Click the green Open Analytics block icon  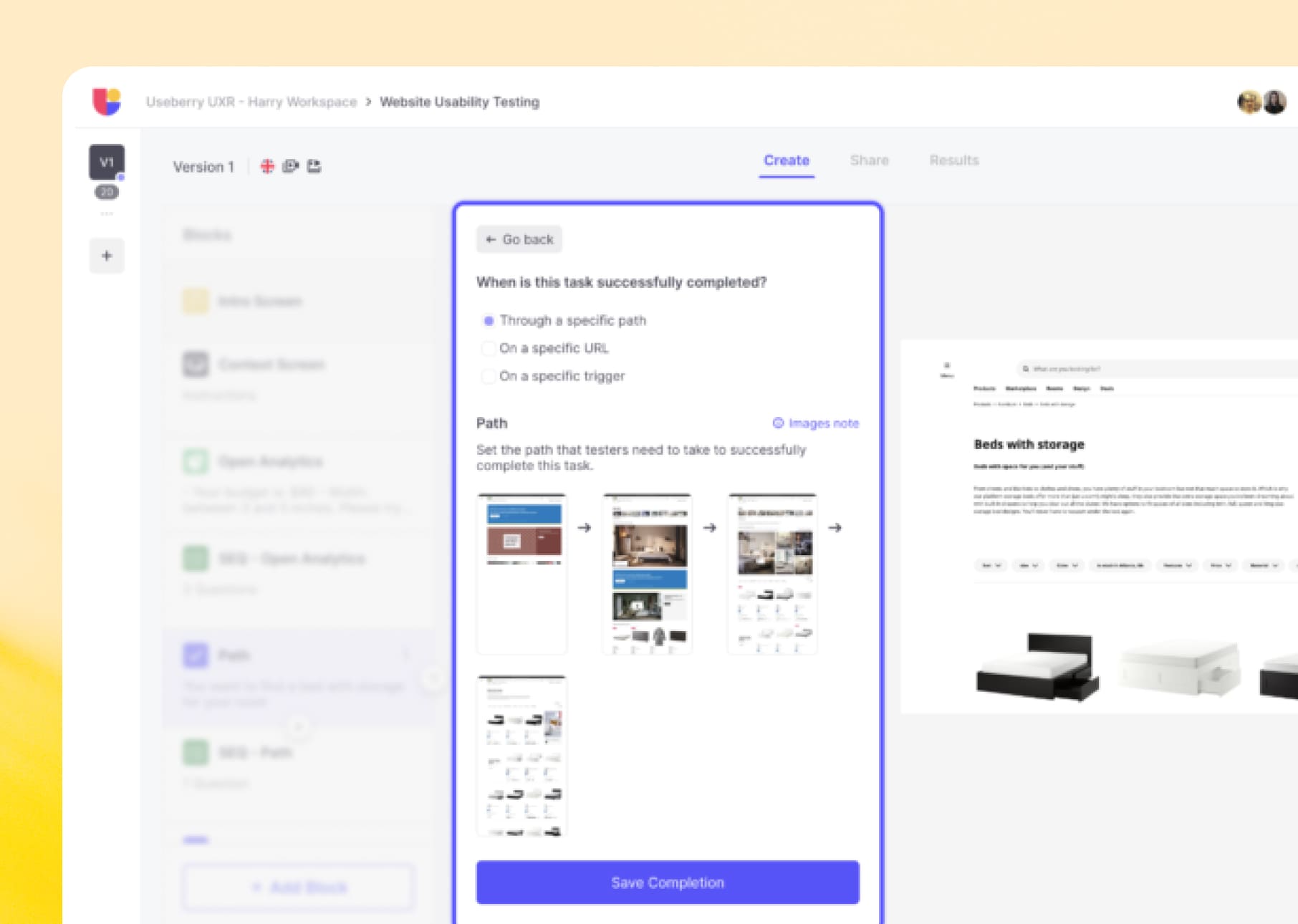coord(196,461)
